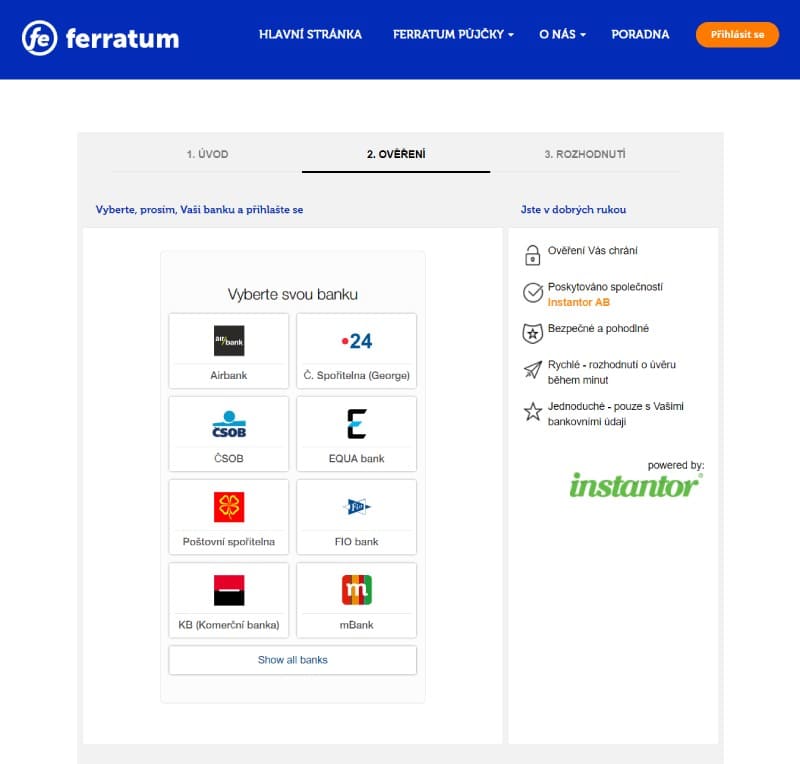The width and height of the screenshot is (800, 764).
Task: Select the EQUA bank logo
Action: coord(357,424)
